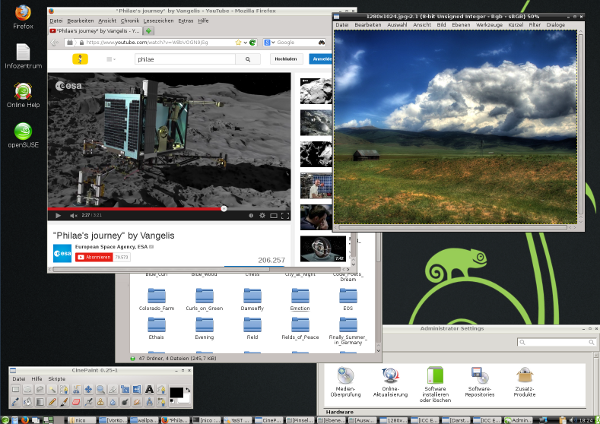Open Software-Repositories in Administrator Settings
Viewport: 600px width, 424px height.
coord(479,382)
